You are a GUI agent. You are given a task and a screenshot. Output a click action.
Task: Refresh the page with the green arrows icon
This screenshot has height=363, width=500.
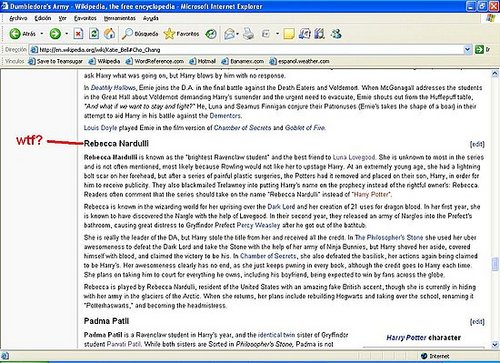[x=94, y=34]
